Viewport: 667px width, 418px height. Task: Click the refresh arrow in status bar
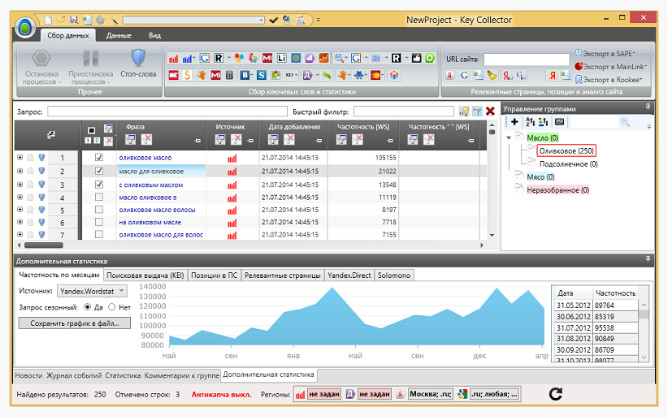coord(556,396)
